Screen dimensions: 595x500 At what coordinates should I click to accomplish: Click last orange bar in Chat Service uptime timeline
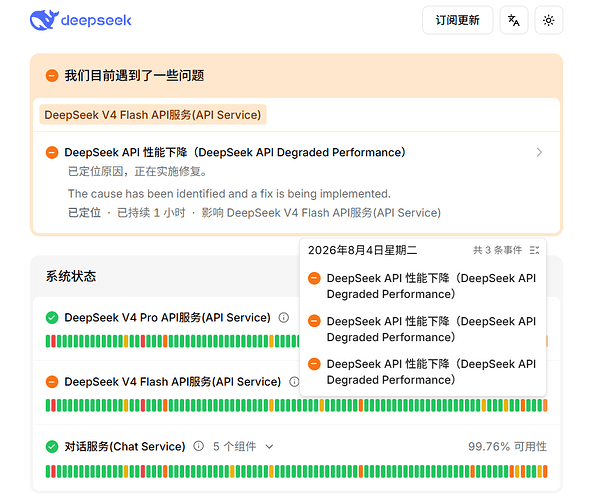click(x=545, y=472)
